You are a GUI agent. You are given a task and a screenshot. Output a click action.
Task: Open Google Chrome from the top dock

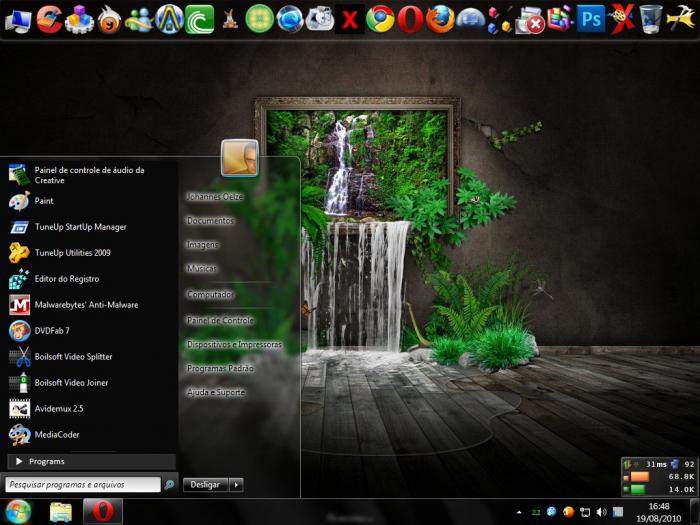(380, 20)
